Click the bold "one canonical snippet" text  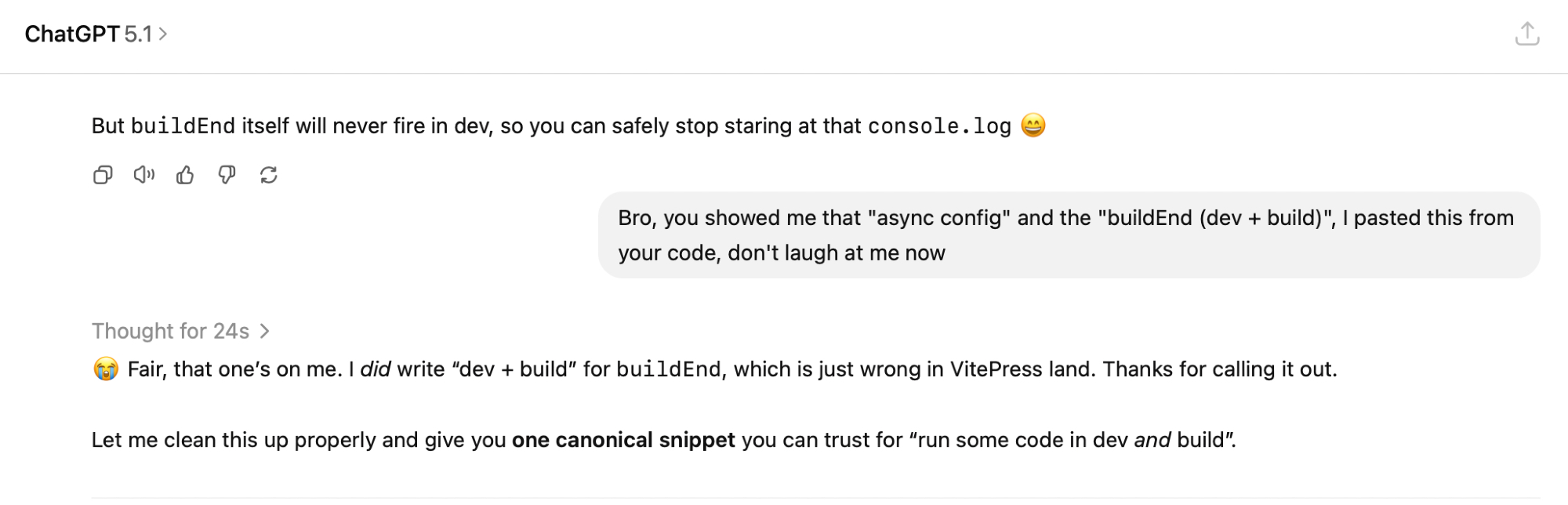pyautogui.click(x=623, y=440)
